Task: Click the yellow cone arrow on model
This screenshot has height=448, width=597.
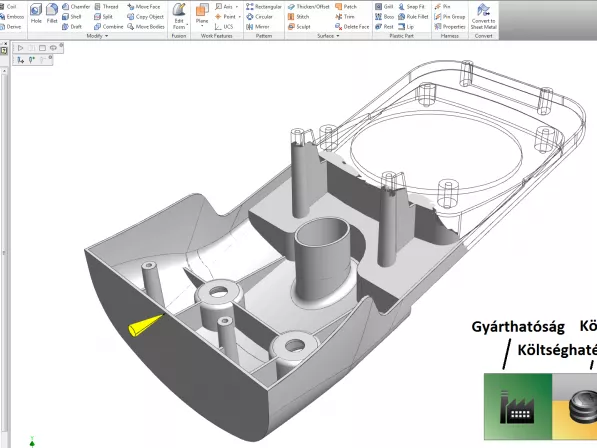Action: pyautogui.click(x=146, y=325)
